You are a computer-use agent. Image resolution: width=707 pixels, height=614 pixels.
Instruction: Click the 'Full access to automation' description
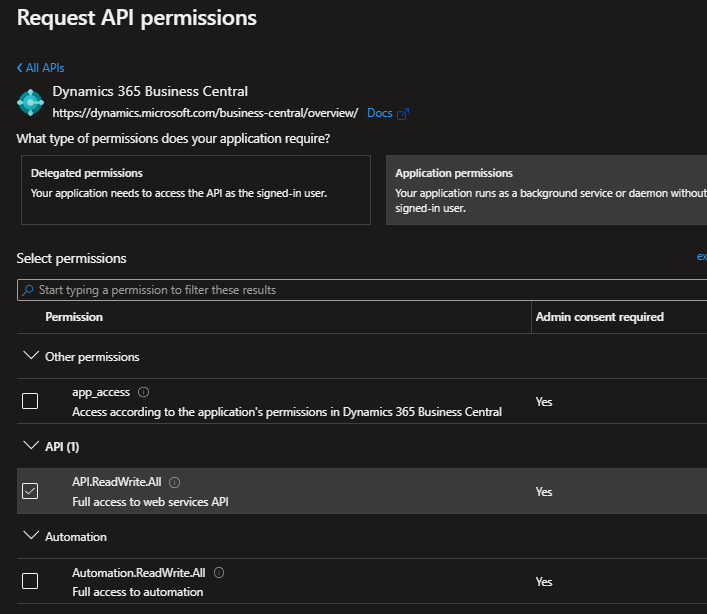pyautogui.click(x=138, y=592)
